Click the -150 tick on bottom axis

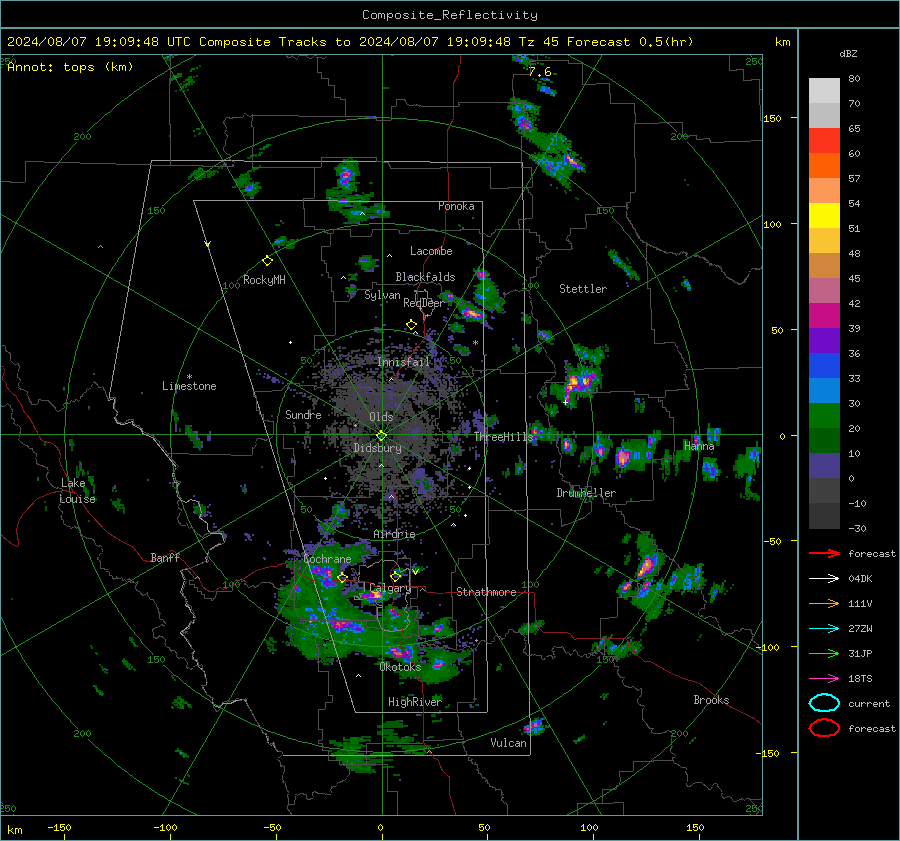(x=59, y=828)
